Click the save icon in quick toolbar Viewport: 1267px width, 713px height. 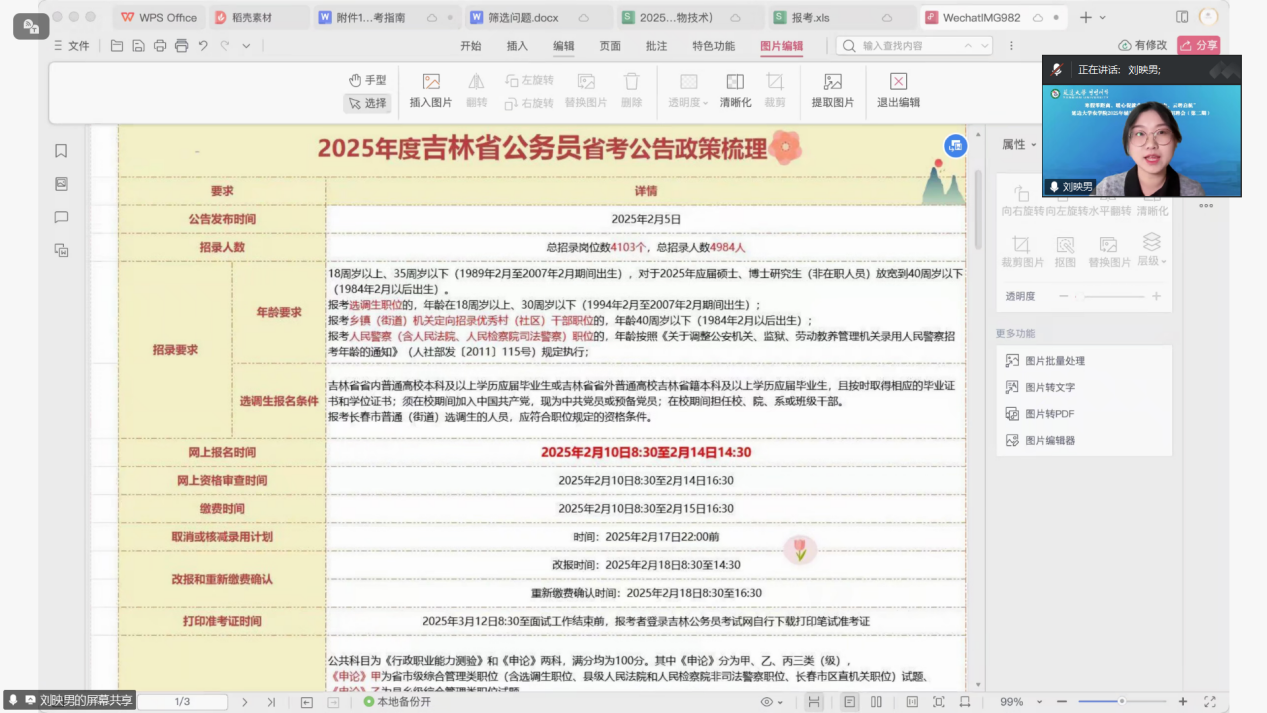(x=138, y=46)
